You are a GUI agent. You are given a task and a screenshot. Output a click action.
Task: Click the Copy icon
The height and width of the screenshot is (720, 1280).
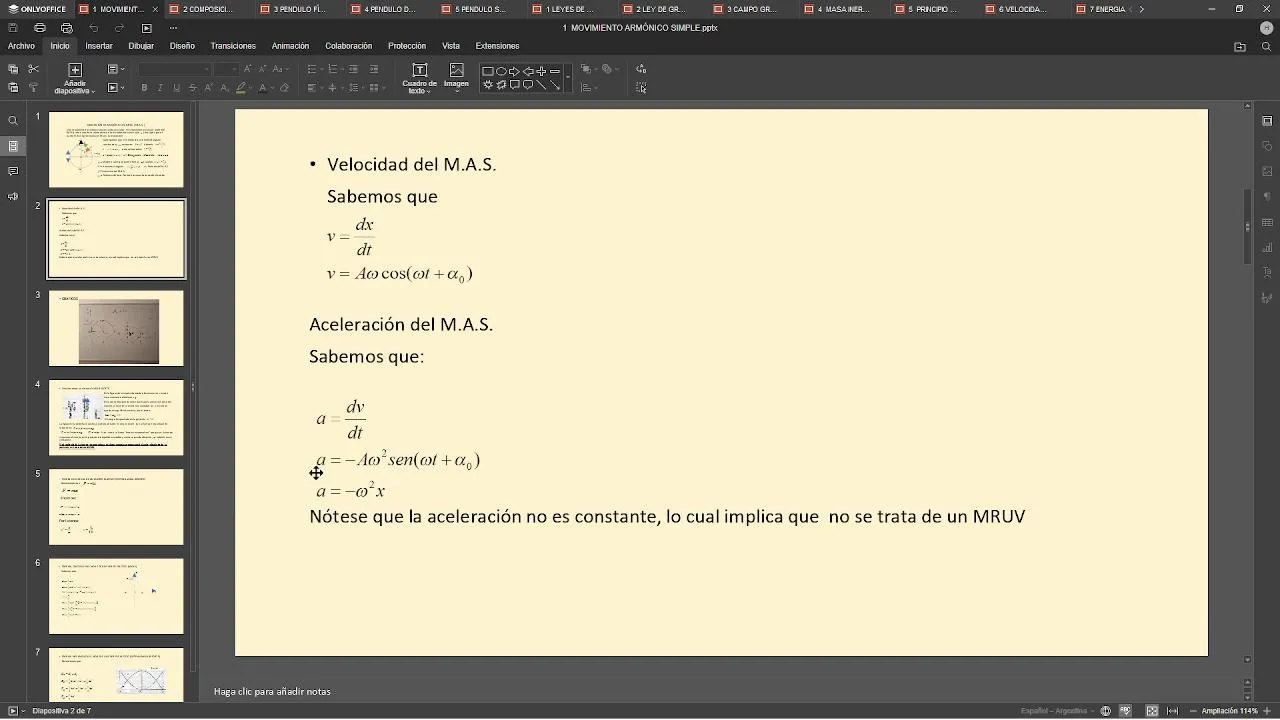pos(13,69)
